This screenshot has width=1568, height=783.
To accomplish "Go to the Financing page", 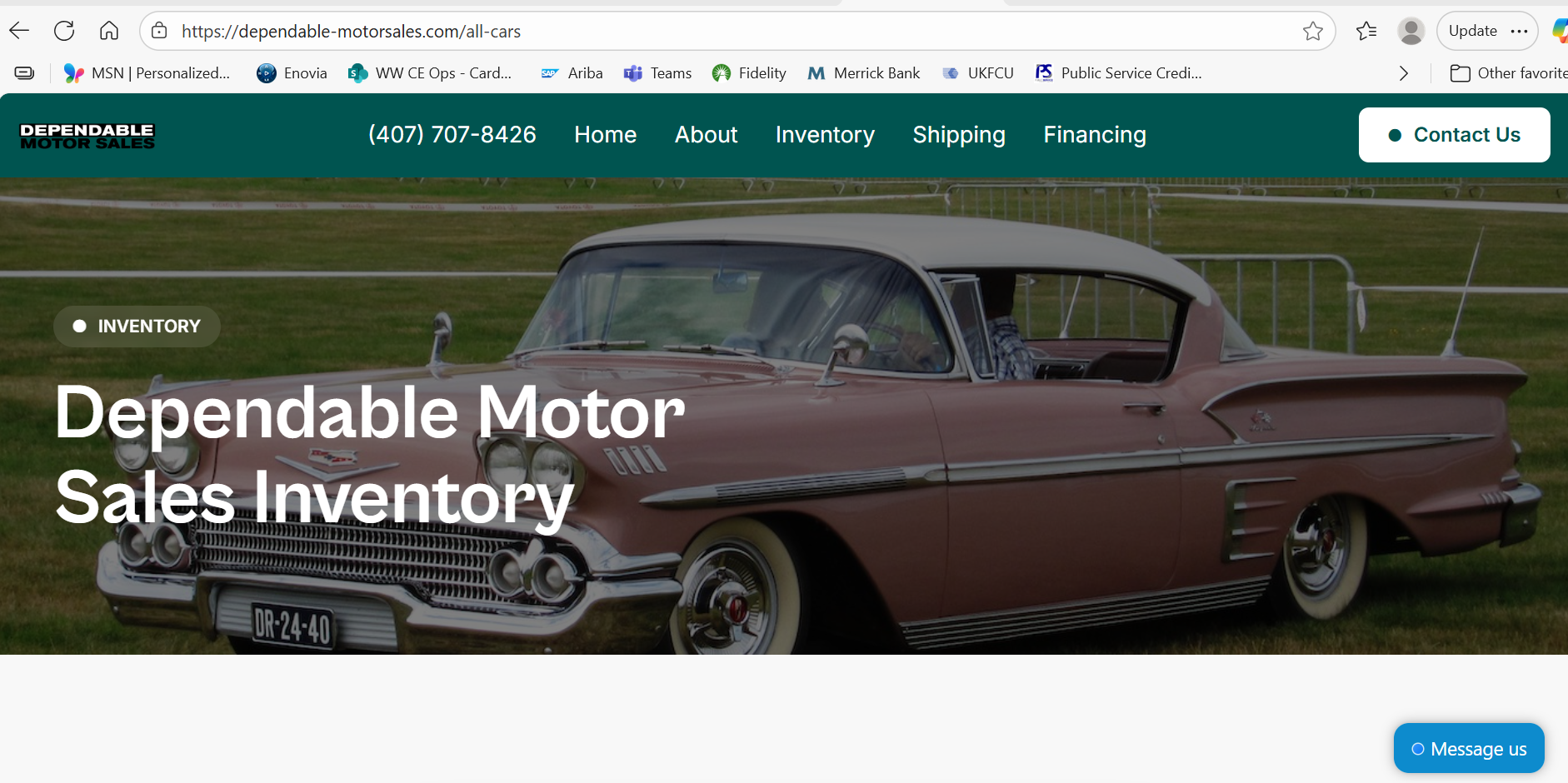I will (x=1095, y=135).
